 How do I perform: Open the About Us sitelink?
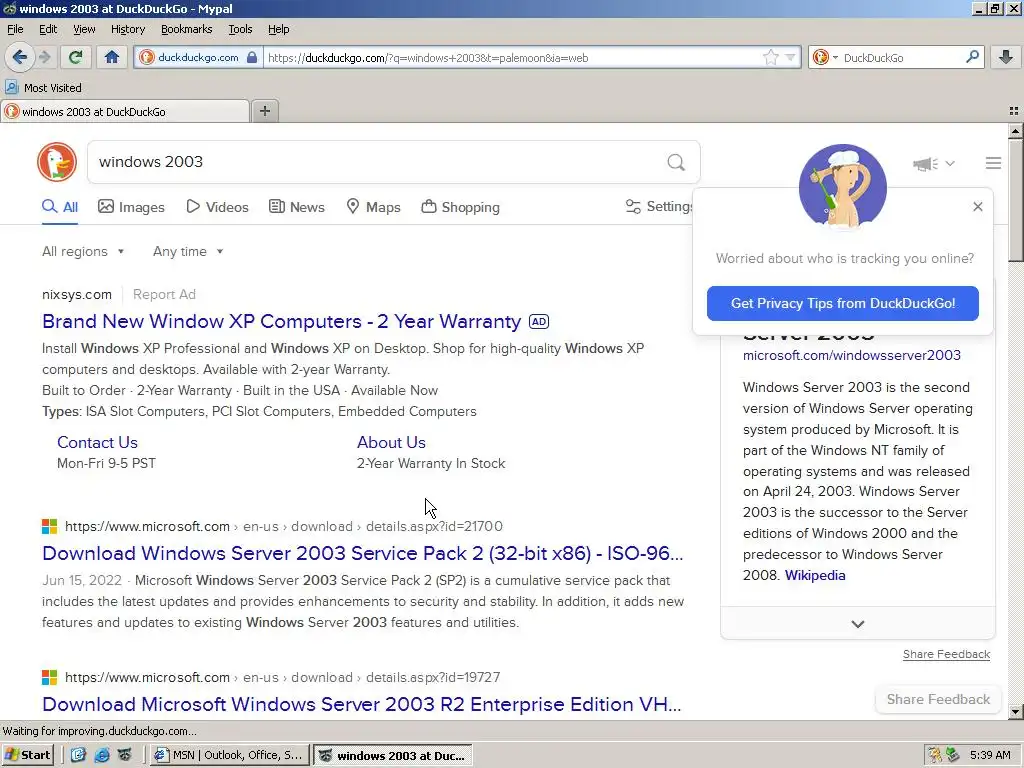[391, 442]
